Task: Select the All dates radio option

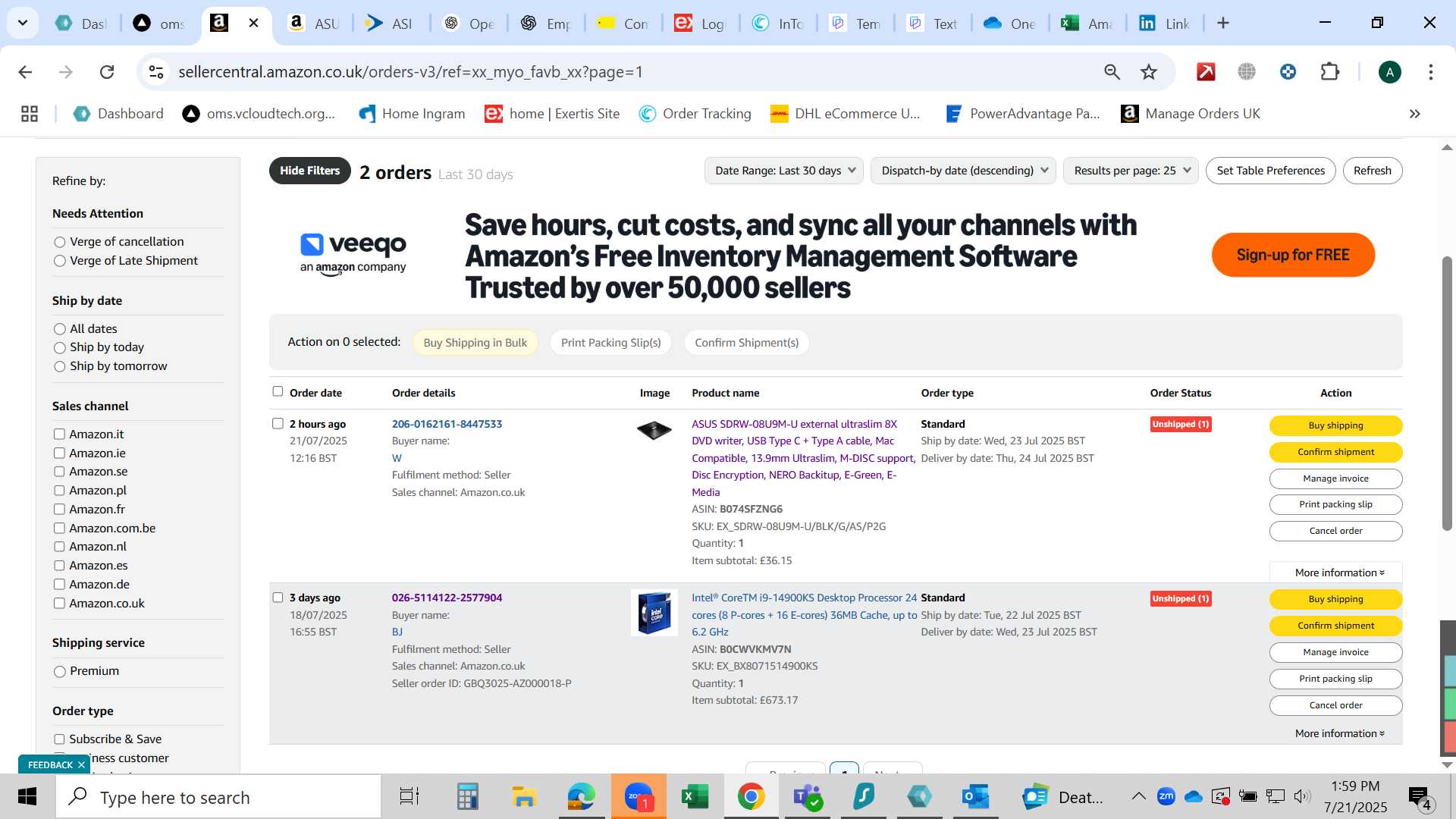Action: coord(60,329)
